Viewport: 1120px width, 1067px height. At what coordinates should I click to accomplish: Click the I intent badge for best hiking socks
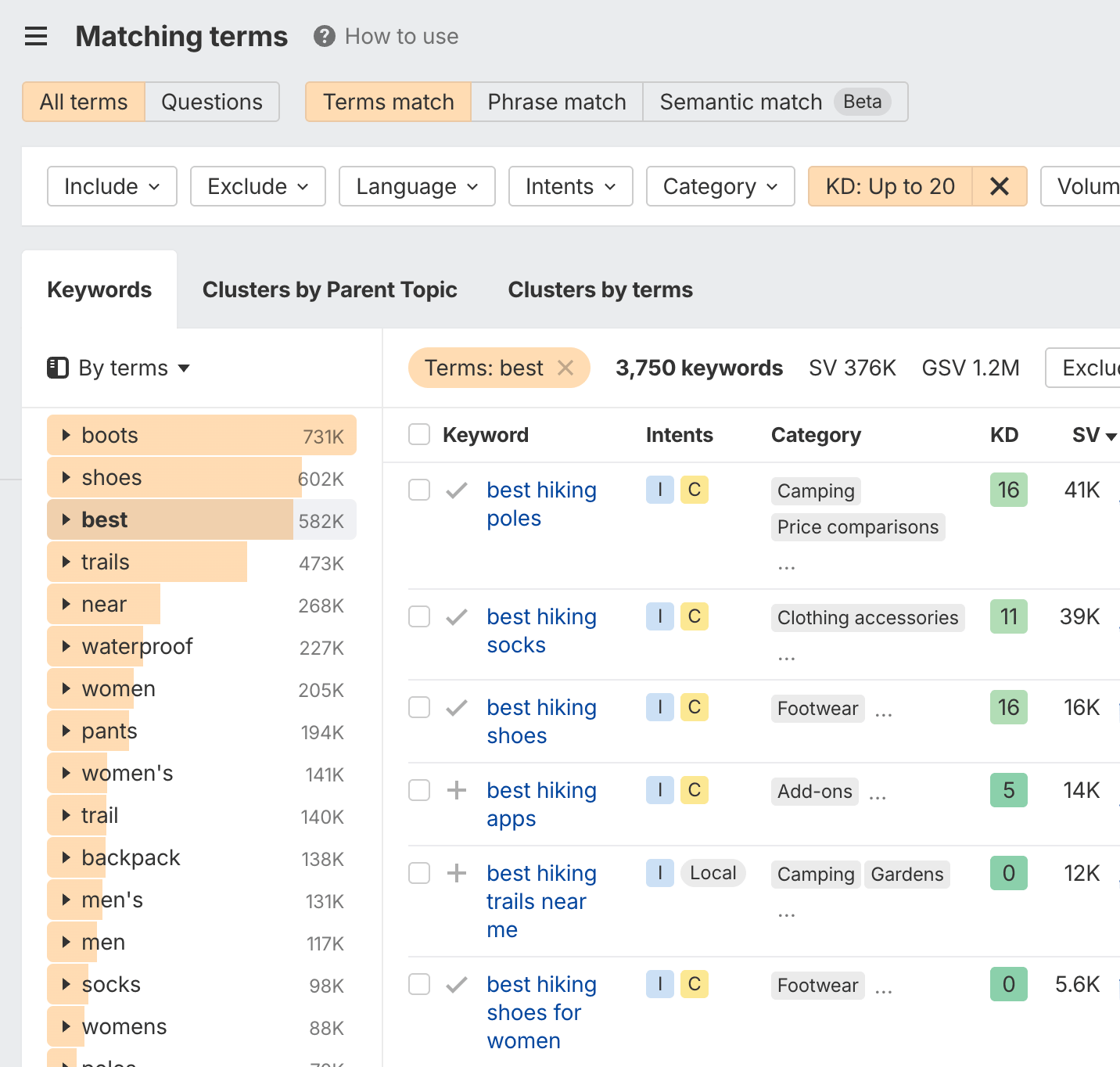click(660, 616)
